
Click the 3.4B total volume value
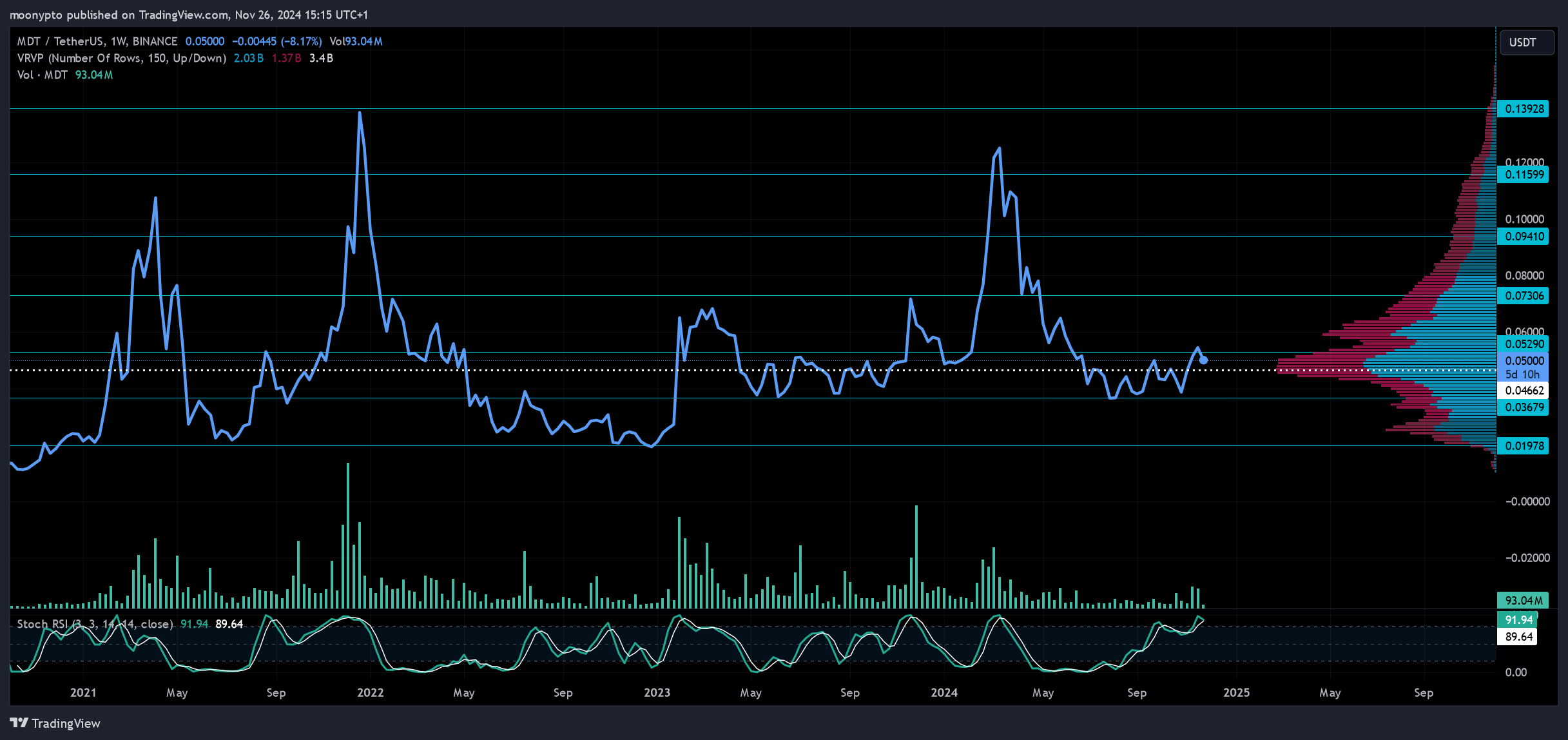point(321,58)
